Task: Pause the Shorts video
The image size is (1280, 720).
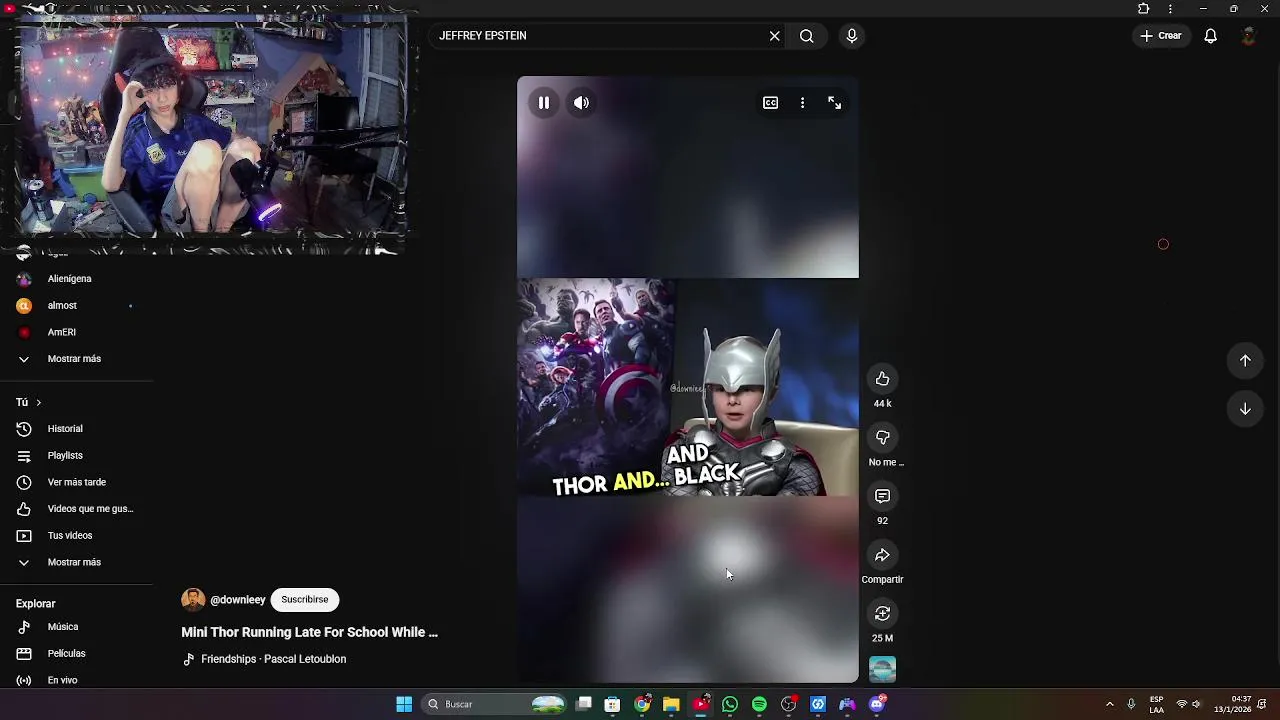Action: 543,103
